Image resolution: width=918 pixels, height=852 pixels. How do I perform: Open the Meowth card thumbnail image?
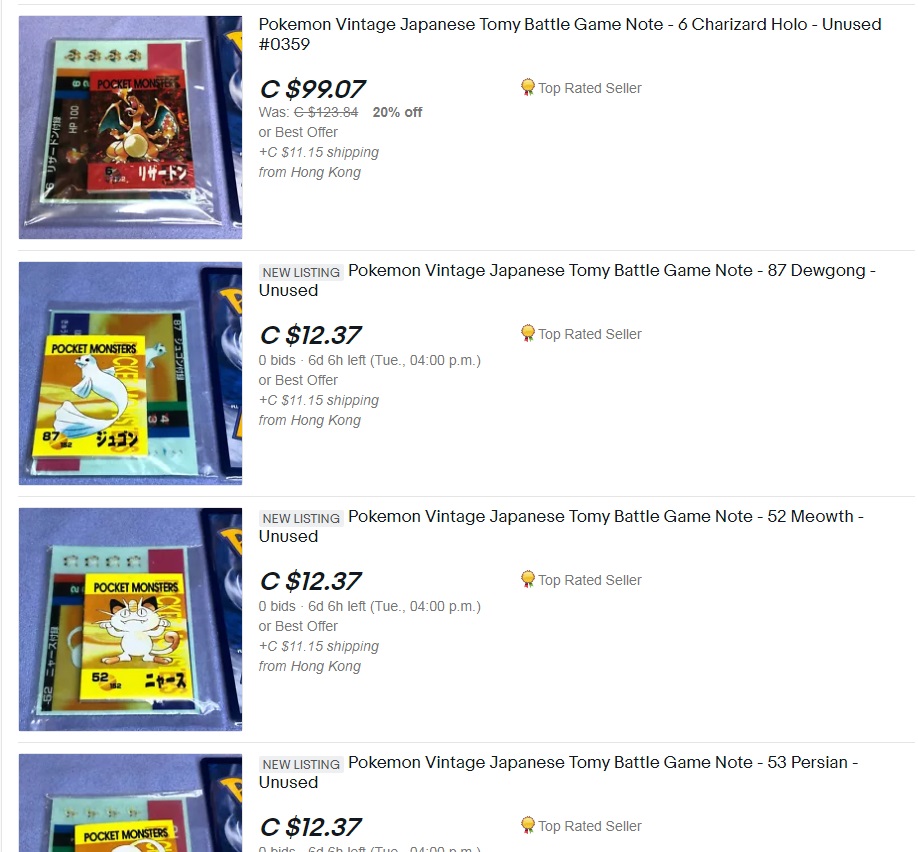131,619
